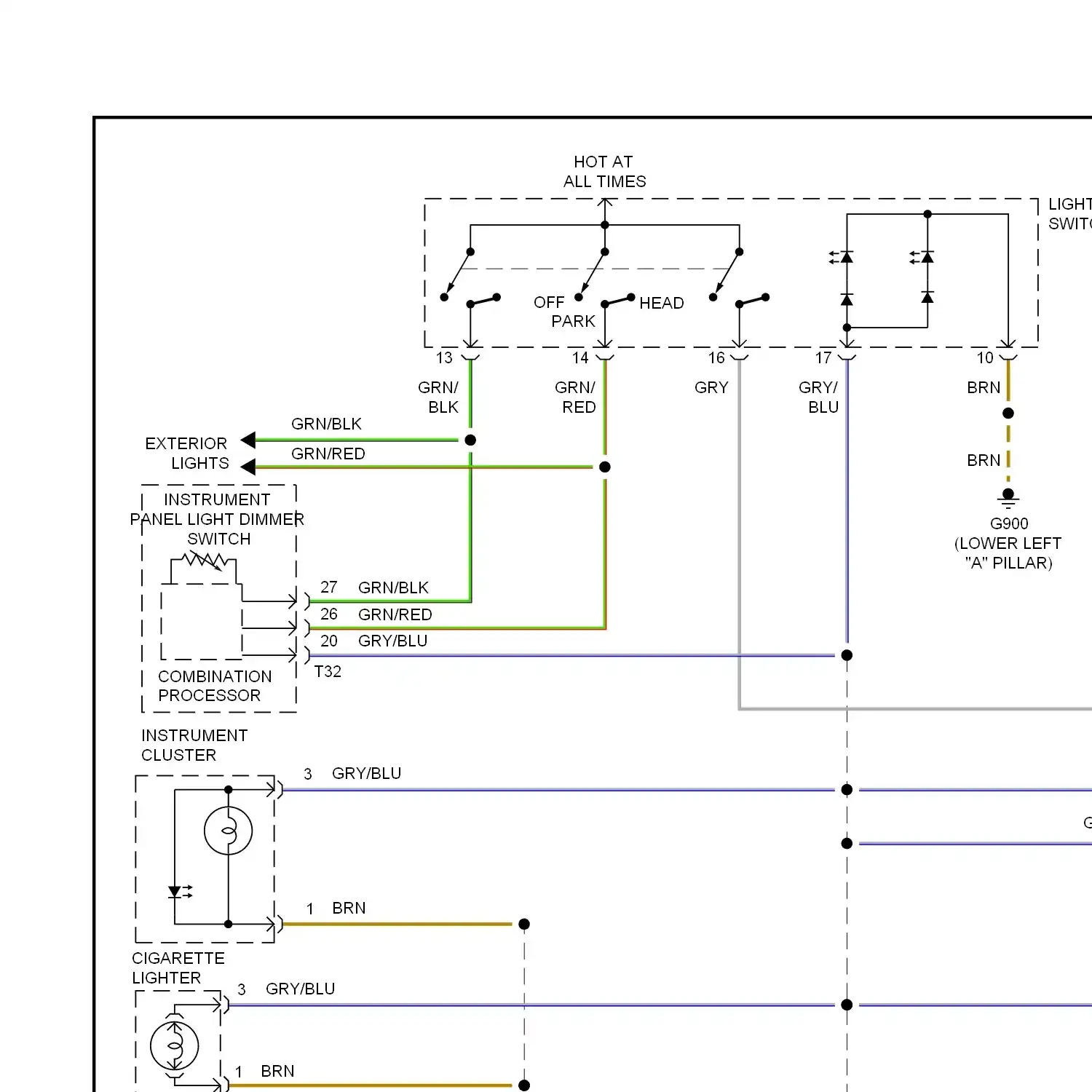1092x1092 pixels.
Task: Click the BRN label at Instrument Cluster pin 1
Action: pyautogui.click(x=349, y=908)
